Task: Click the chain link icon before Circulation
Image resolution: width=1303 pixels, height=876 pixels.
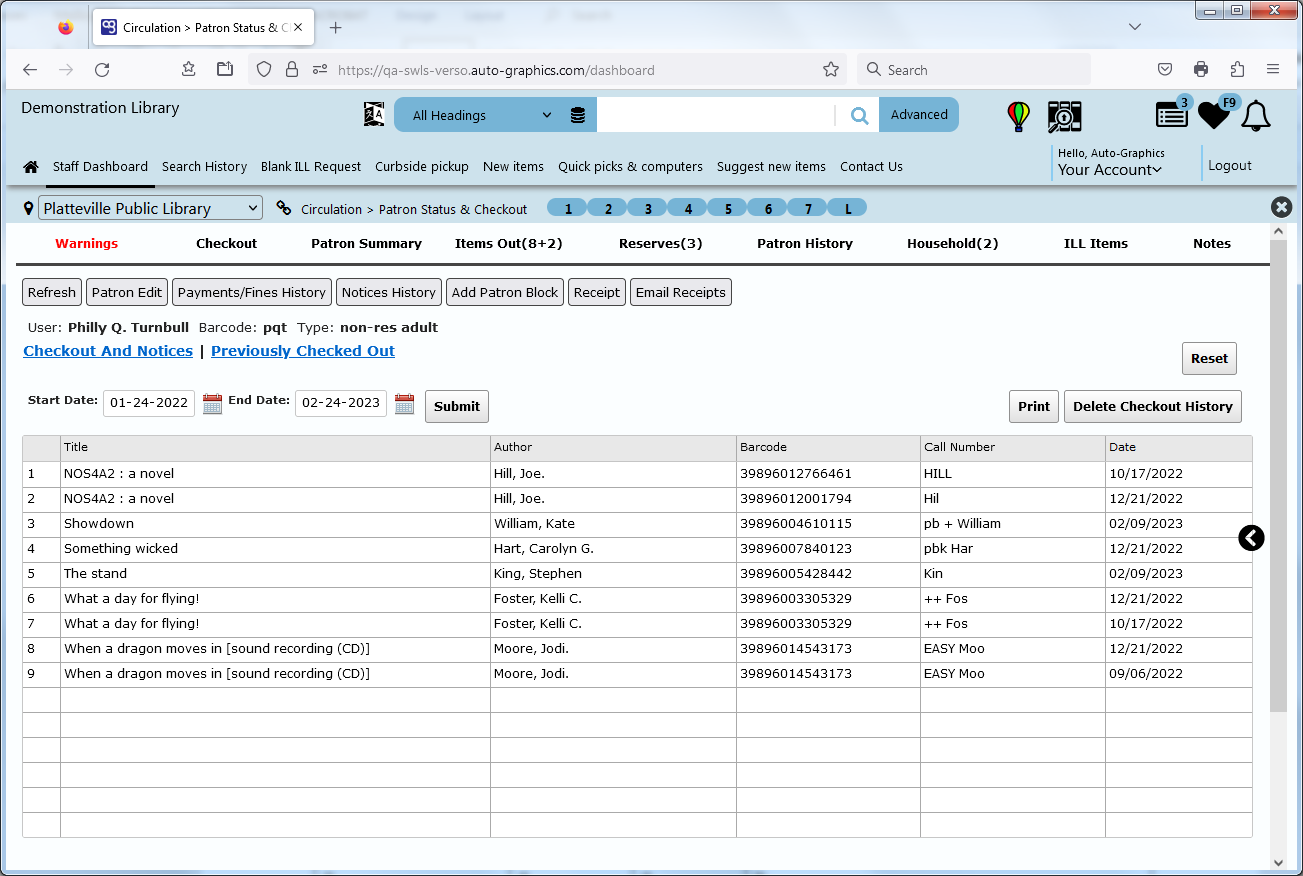Action: pos(284,209)
